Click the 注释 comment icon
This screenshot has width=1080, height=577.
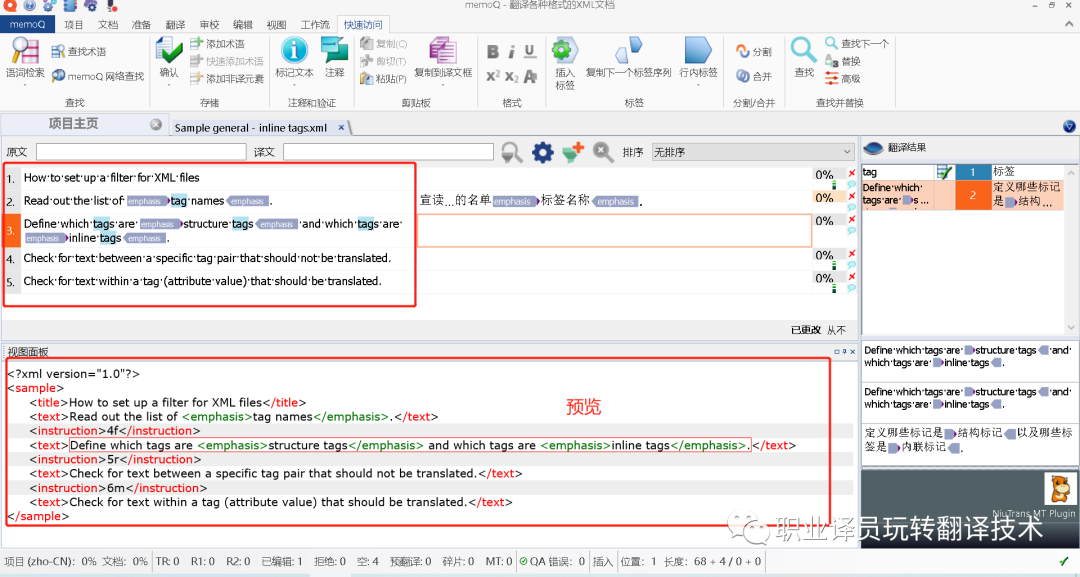(x=335, y=51)
